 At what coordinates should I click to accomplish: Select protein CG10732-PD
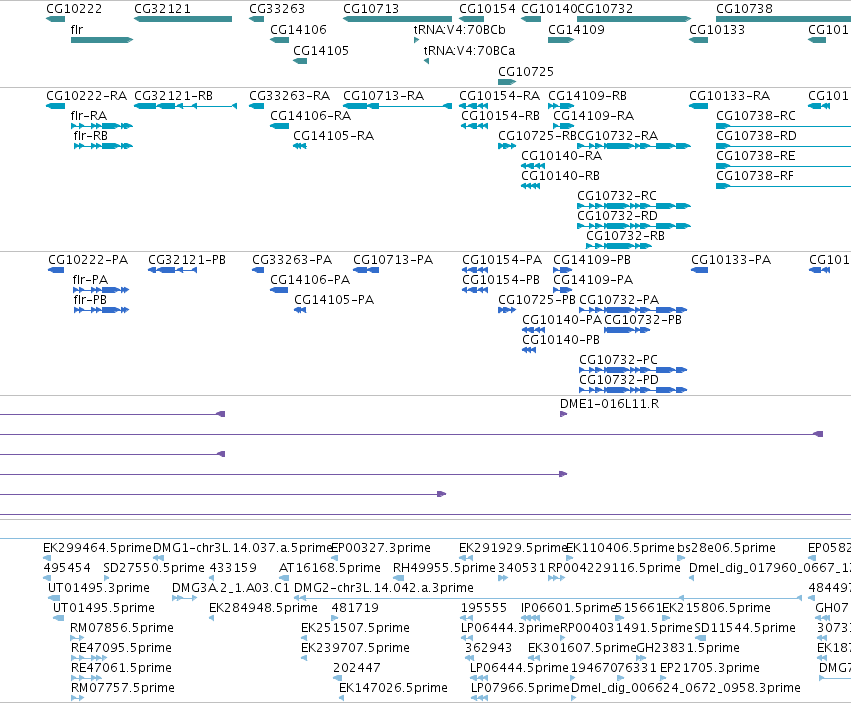[x=619, y=381]
